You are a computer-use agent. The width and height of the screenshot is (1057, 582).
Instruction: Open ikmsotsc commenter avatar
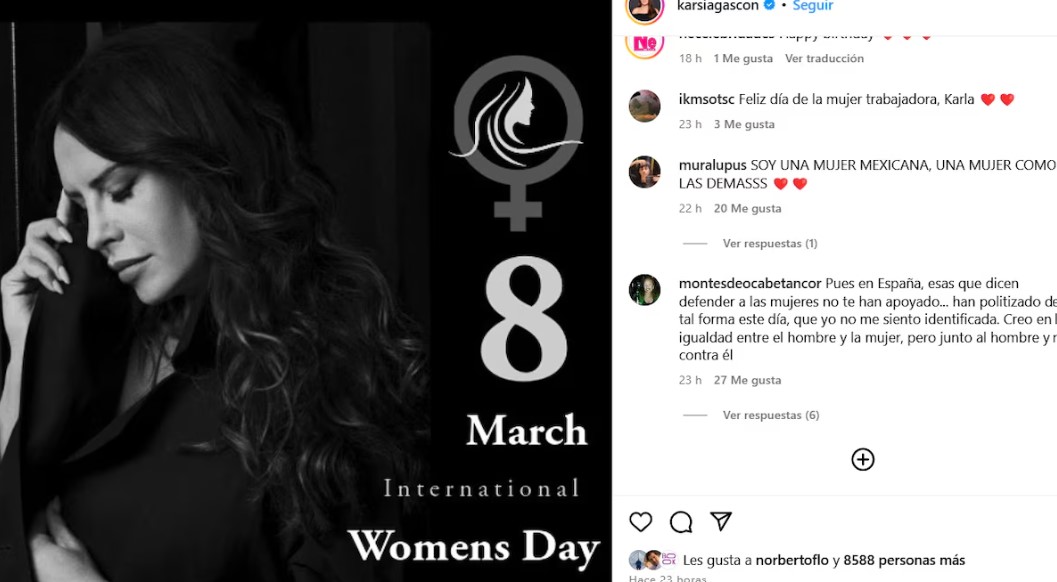644,106
